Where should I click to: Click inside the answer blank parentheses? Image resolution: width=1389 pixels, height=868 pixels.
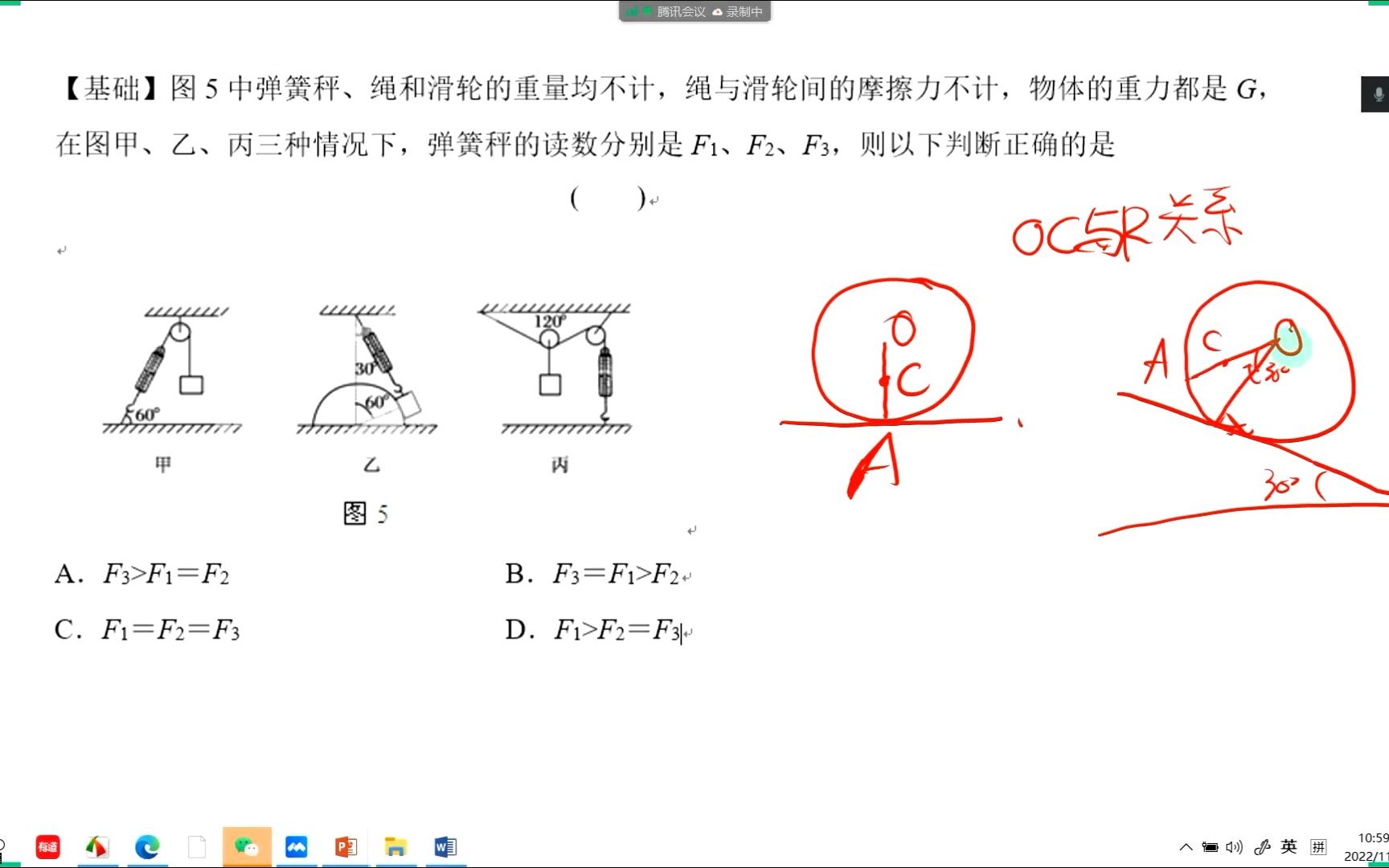[608, 198]
